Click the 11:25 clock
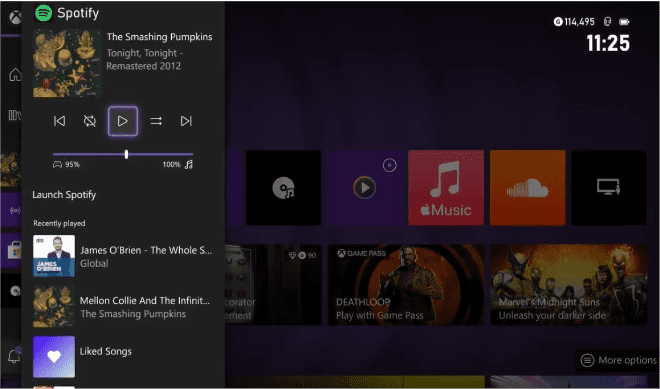The image size is (660, 389). 608,43
